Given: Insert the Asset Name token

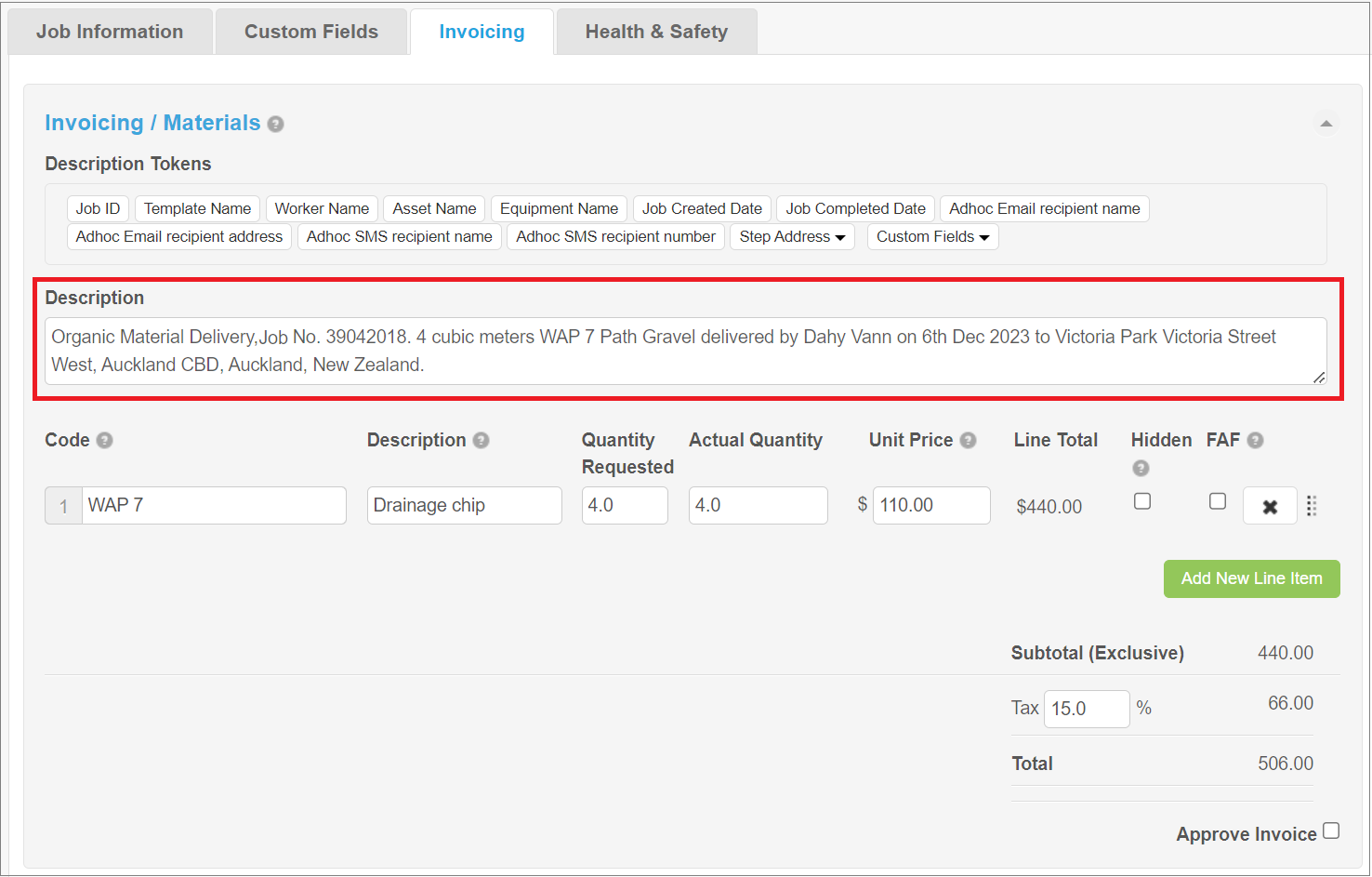Looking at the screenshot, I should point(434,208).
